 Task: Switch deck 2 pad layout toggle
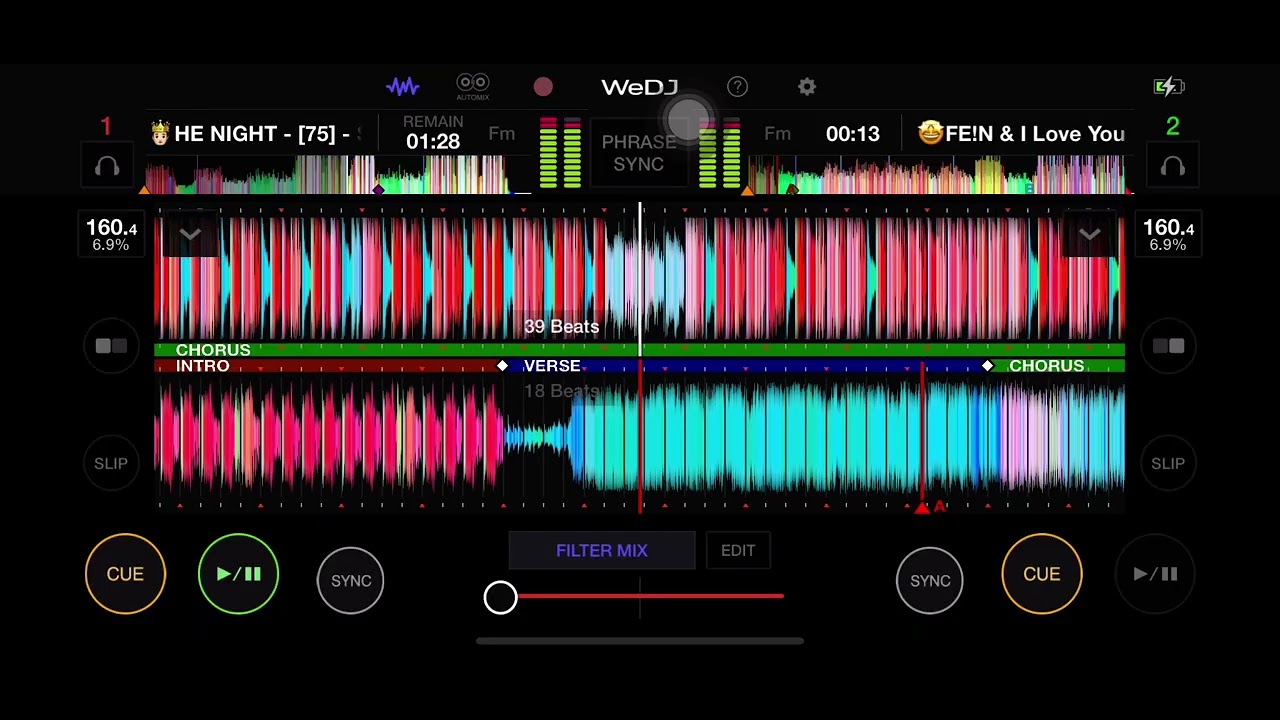(1168, 346)
